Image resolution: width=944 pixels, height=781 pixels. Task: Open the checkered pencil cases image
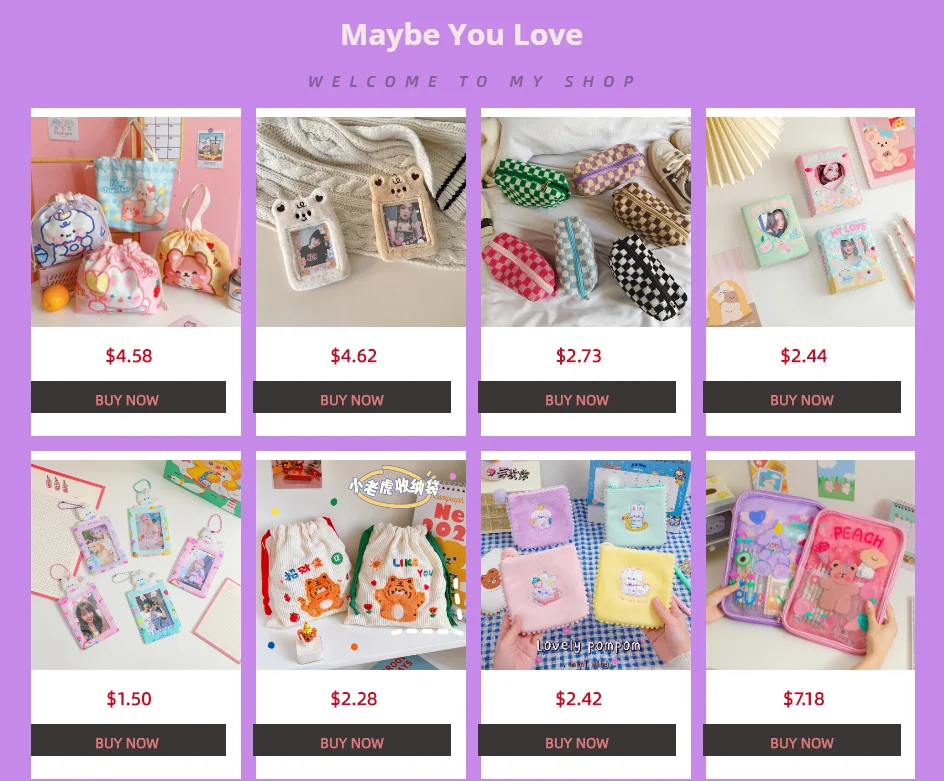585,222
